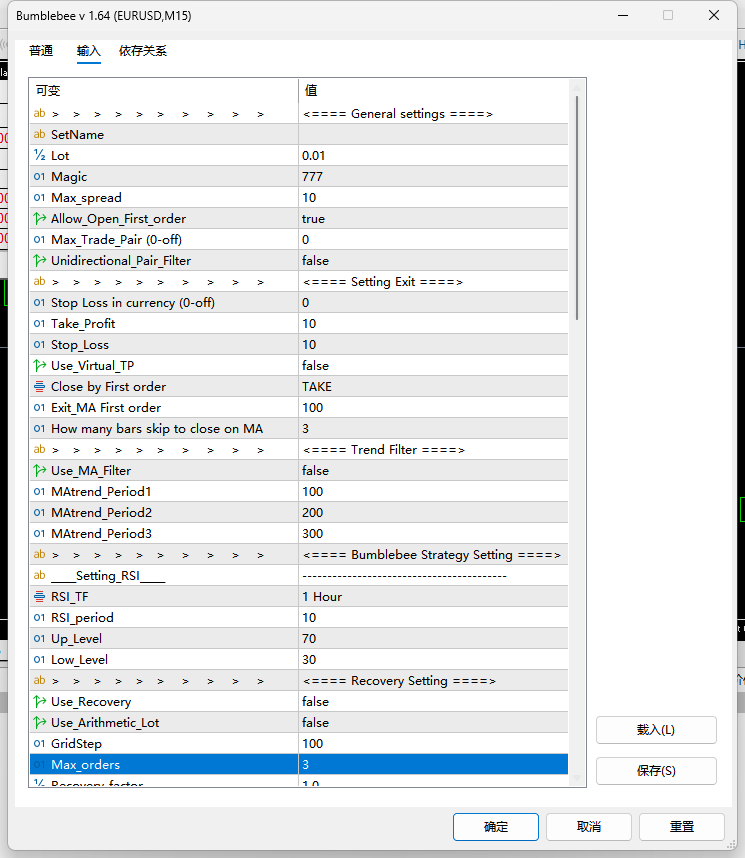
Task: Click the 确定 button
Action: [496, 827]
